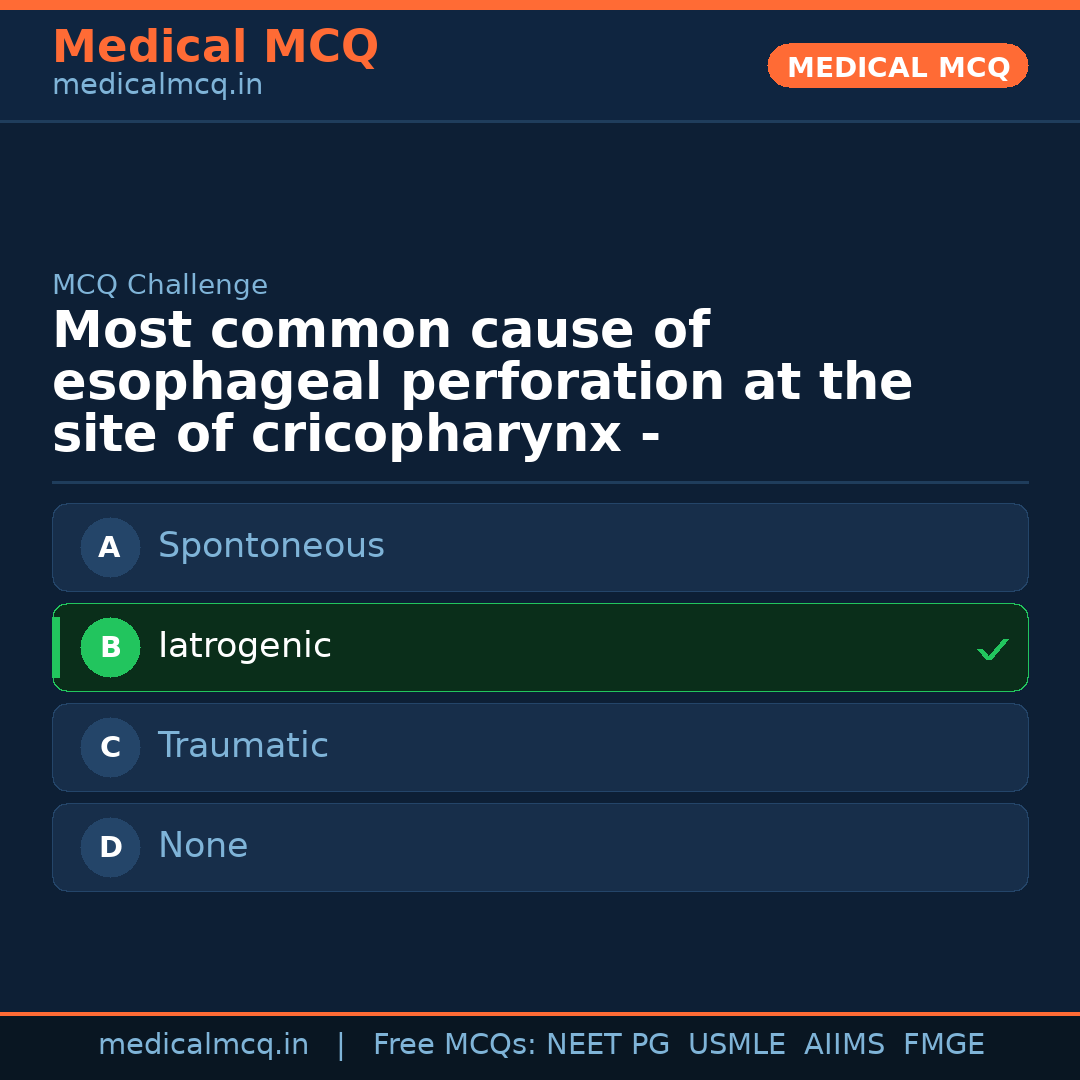Viewport: 1080px width, 1080px height.
Task: Expand the highlighted Iatrogenic answer card
Action: (540, 647)
